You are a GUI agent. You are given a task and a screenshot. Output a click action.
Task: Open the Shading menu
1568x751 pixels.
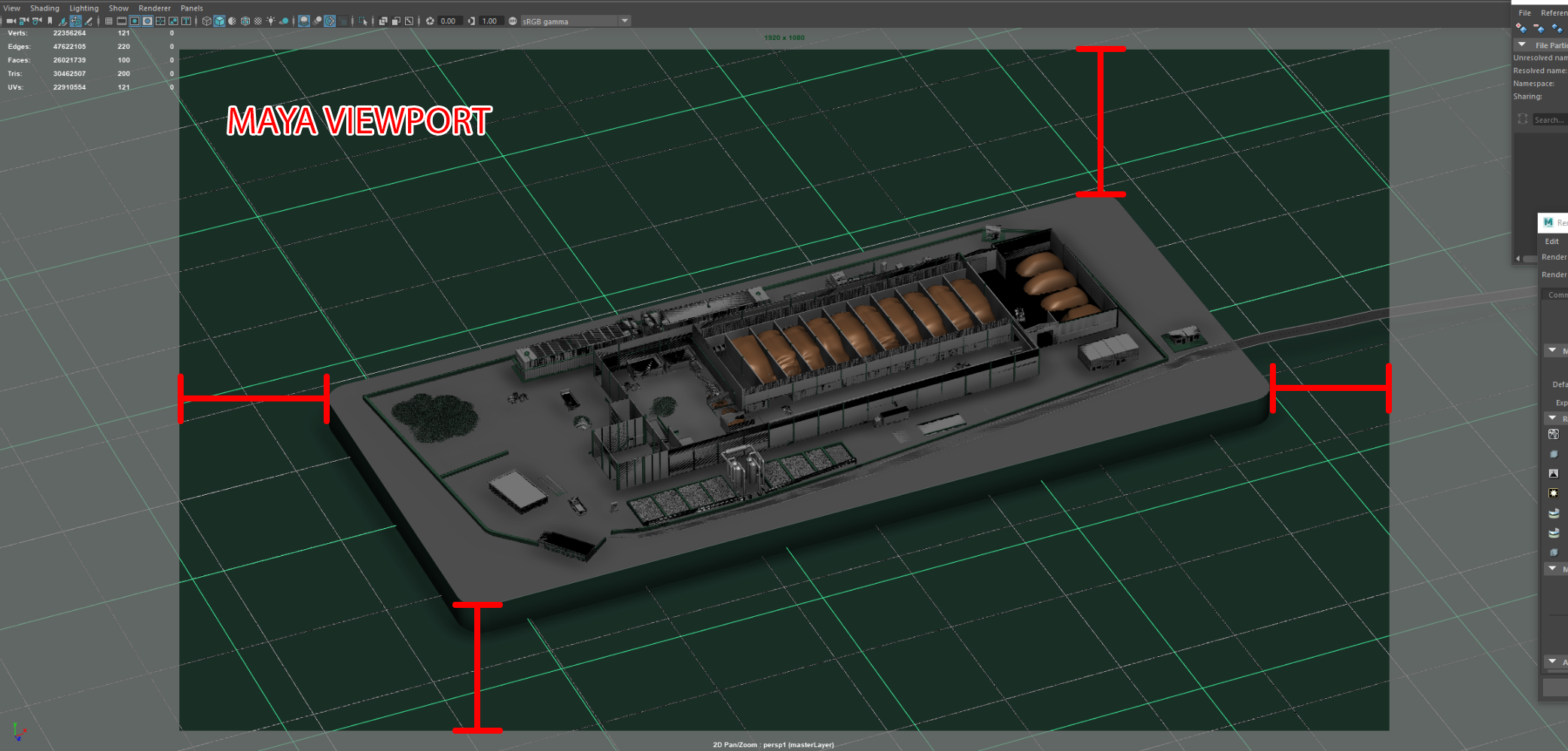[x=44, y=8]
